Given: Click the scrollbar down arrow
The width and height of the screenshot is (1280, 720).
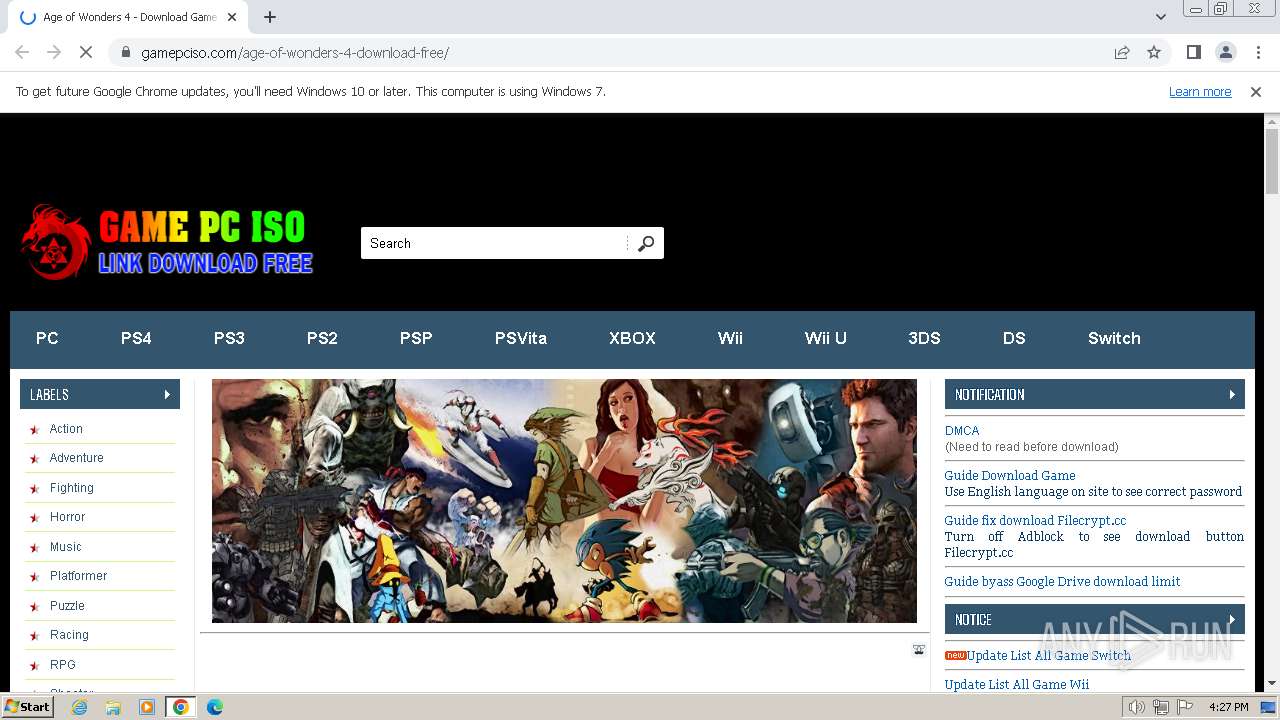Looking at the screenshot, I should [x=1272, y=684].
